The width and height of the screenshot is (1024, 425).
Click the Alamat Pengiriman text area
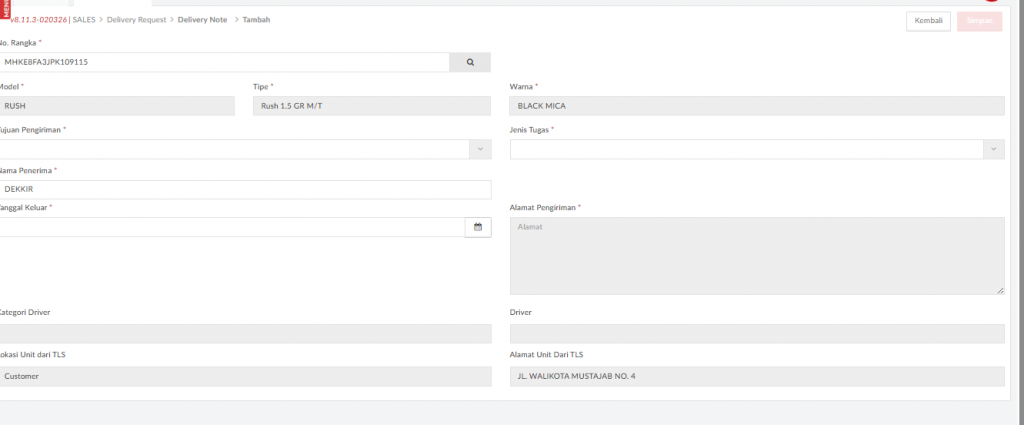(x=756, y=256)
